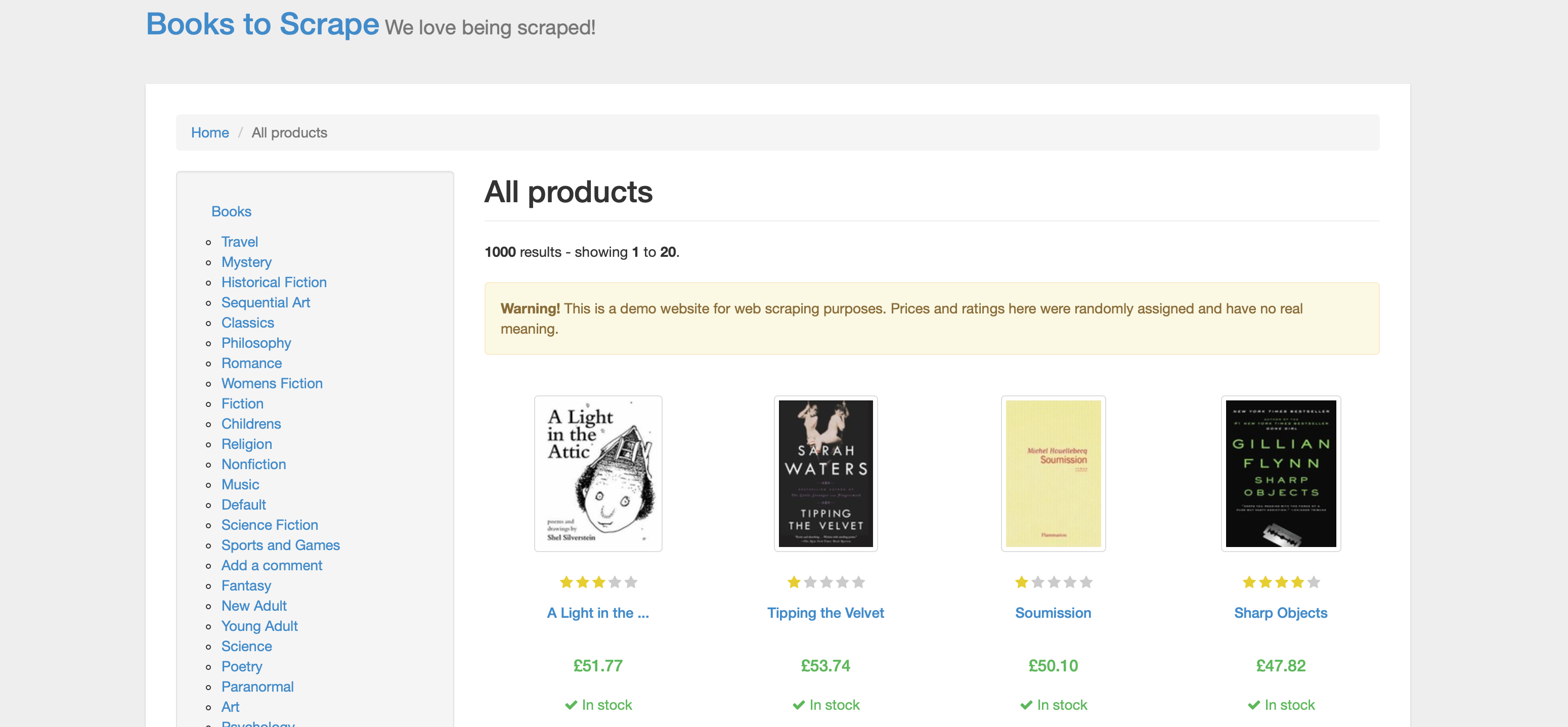
Task: Open the Sharp Objects title link
Action: (1281, 613)
